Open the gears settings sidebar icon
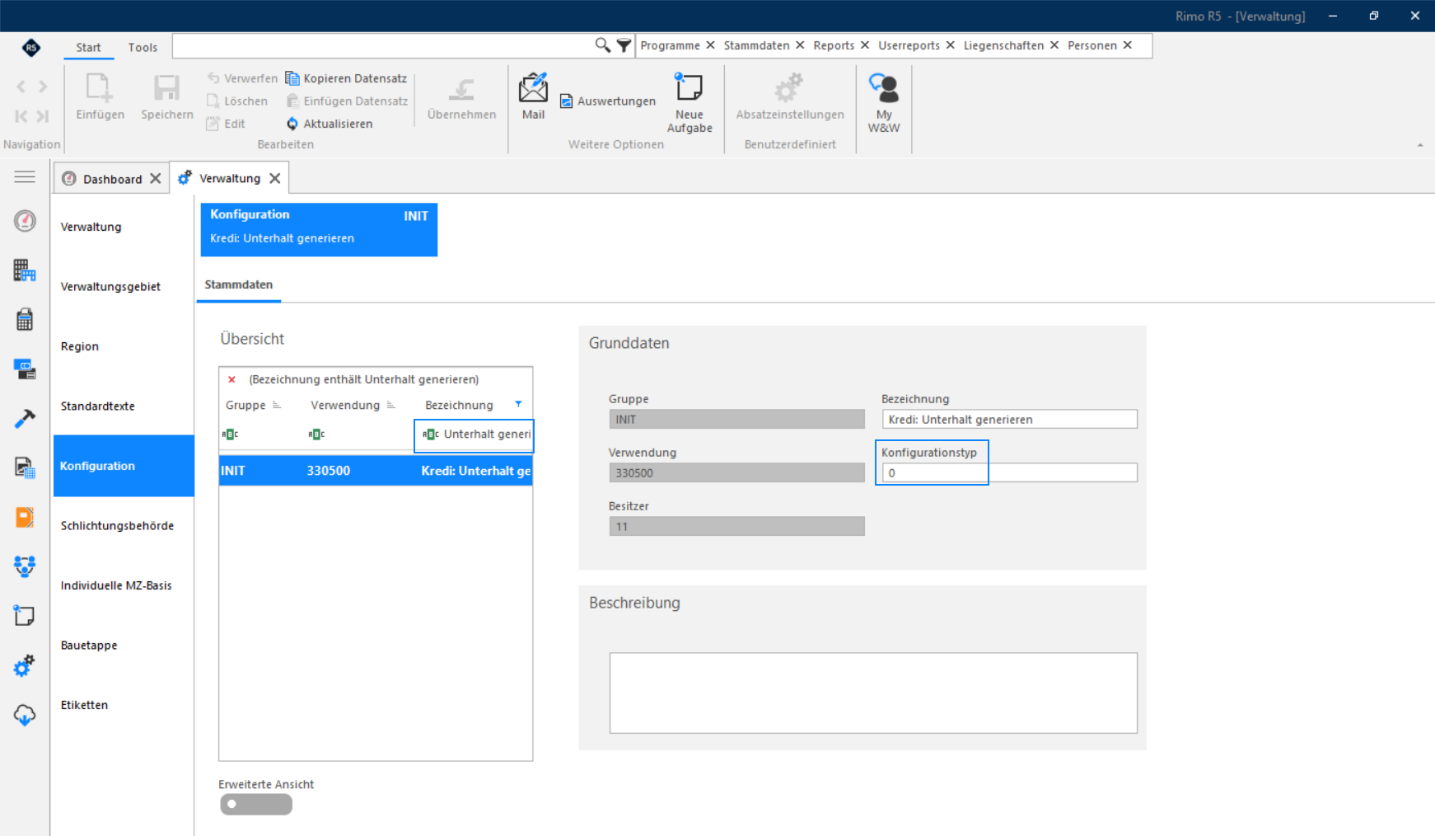The height and width of the screenshot is (836, 1435). [x=25, y=665]
